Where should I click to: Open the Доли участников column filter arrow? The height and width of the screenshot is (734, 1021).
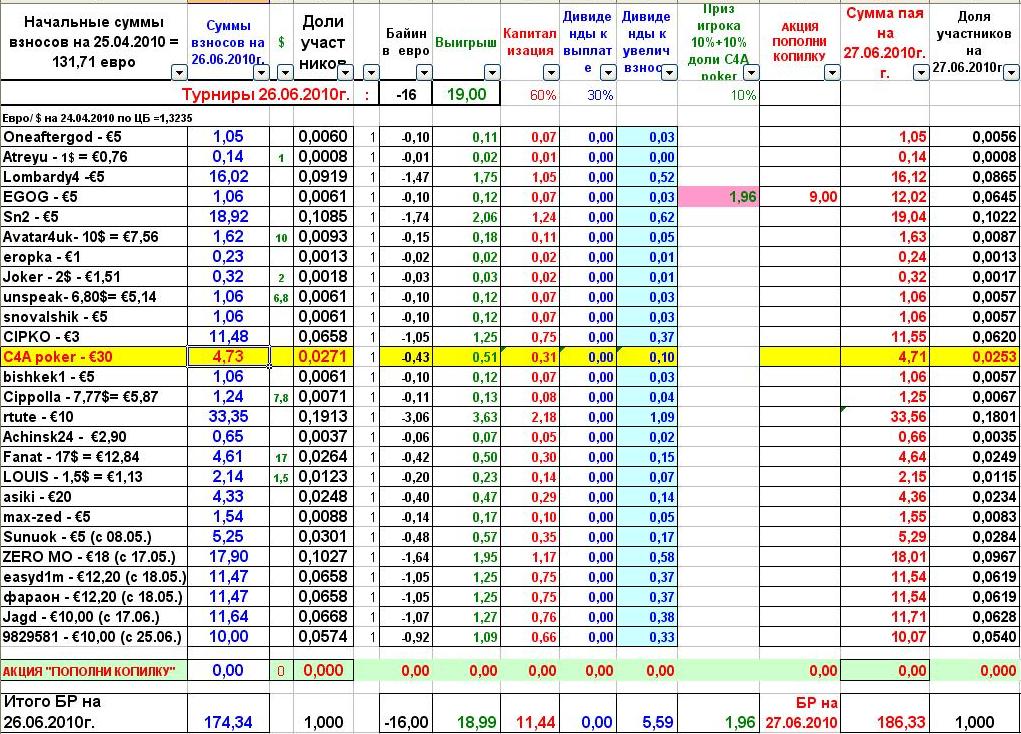[345, 72]
